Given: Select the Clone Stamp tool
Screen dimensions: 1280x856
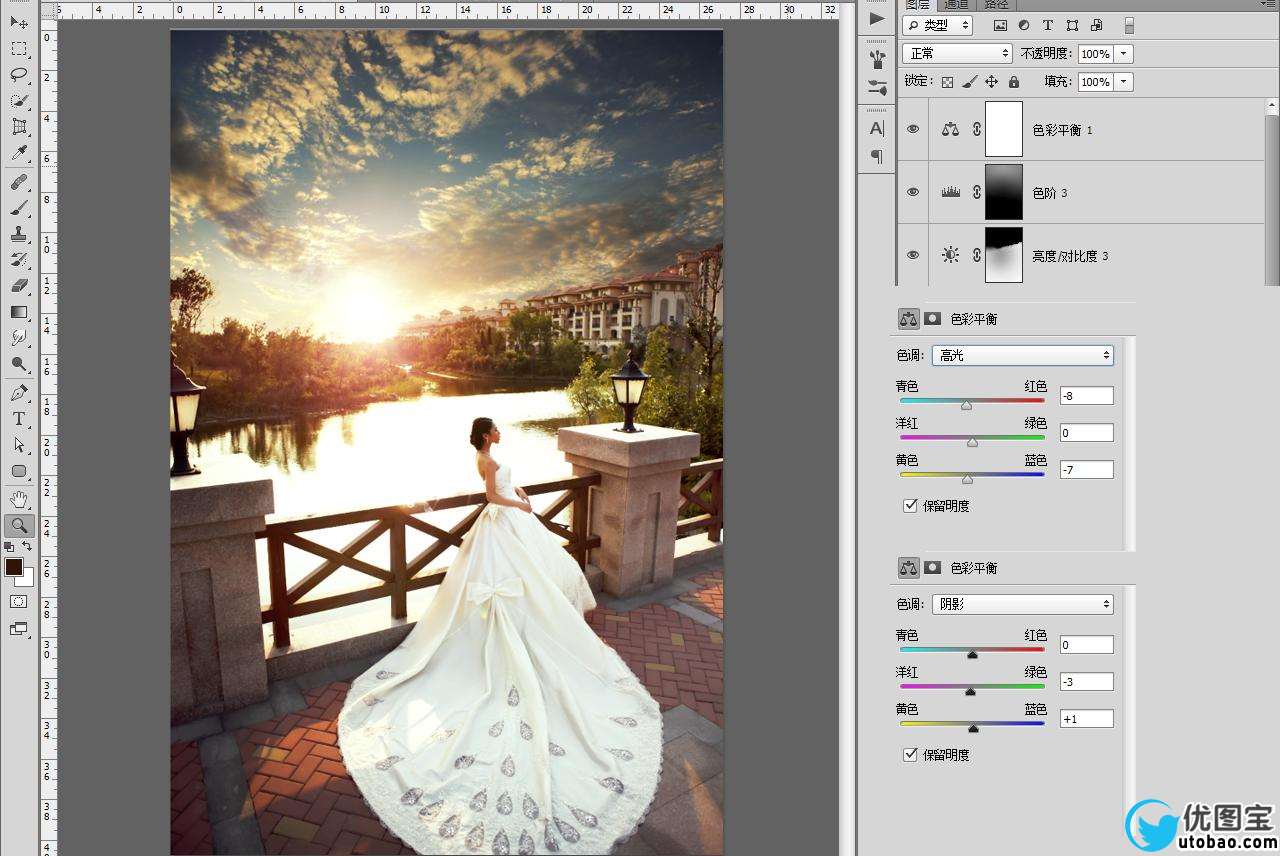Looking at the screenshot, I should pyautogui.click(x=19, y=234).
